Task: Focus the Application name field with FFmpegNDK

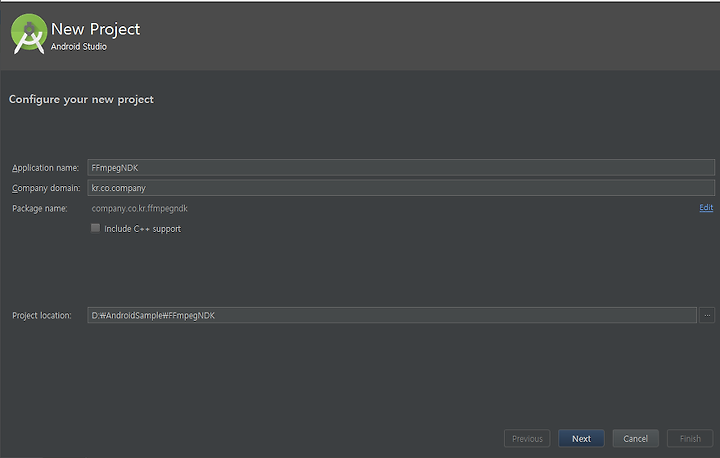Action: 401,168
